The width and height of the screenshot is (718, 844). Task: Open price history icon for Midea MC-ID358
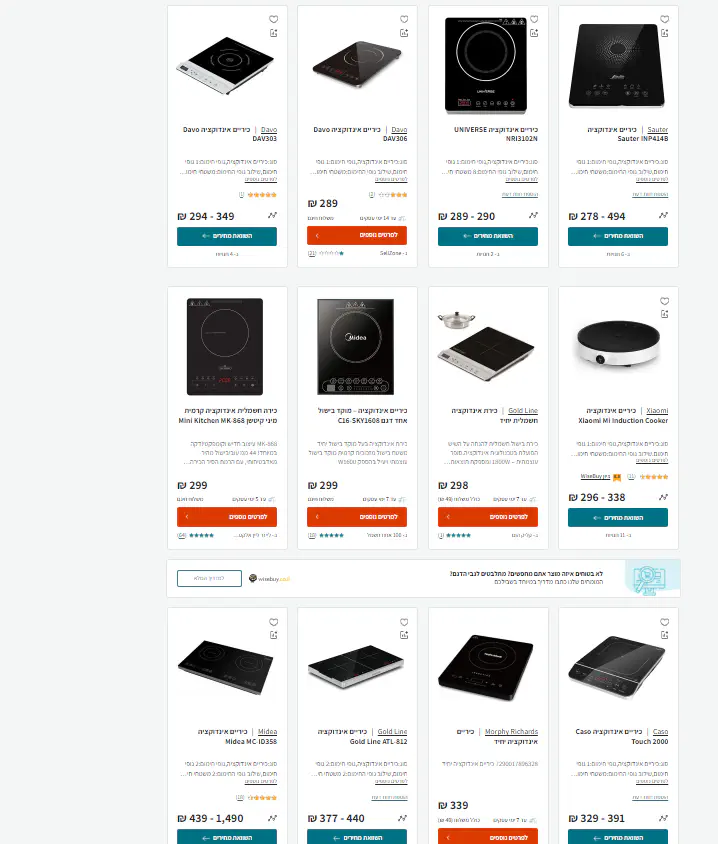tap(272, 818)
